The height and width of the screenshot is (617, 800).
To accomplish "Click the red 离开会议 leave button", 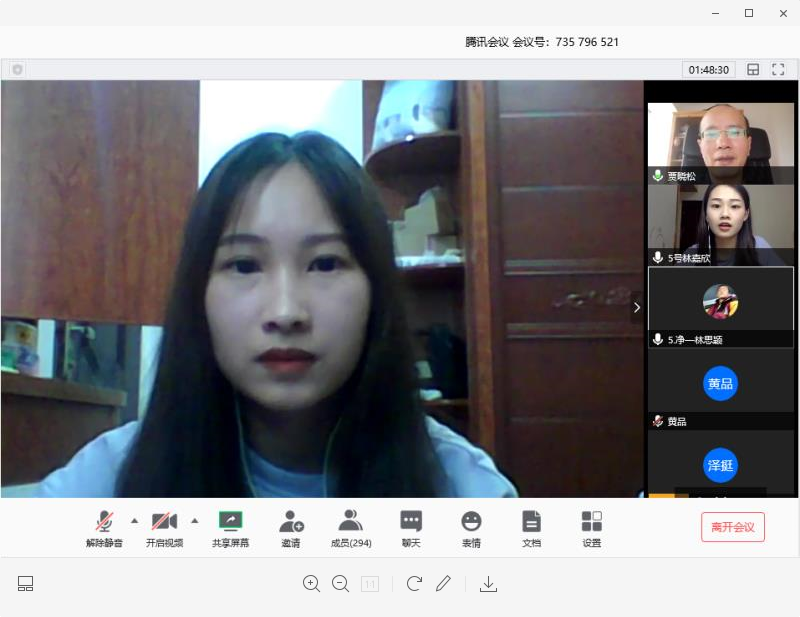I will 733,527.
